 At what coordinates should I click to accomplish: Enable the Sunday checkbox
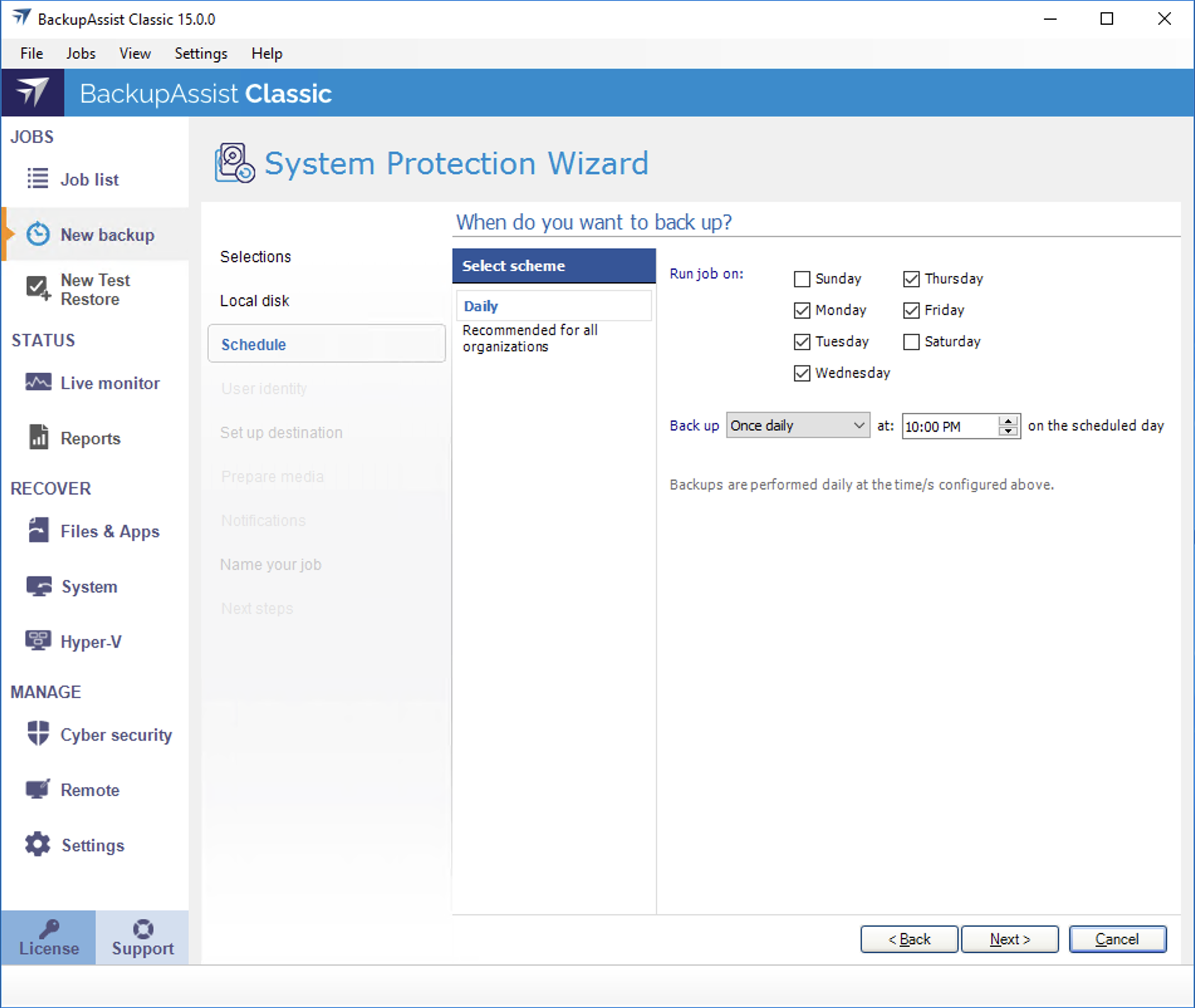pyautogui.click(x=802, y=279)
